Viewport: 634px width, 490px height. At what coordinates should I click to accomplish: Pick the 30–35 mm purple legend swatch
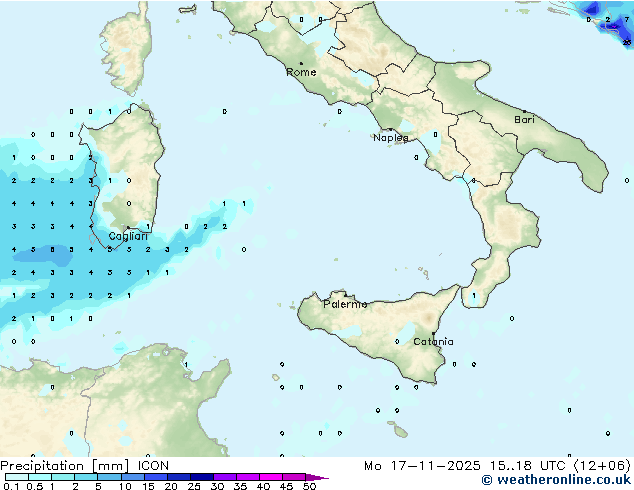(x=225, y=477)
